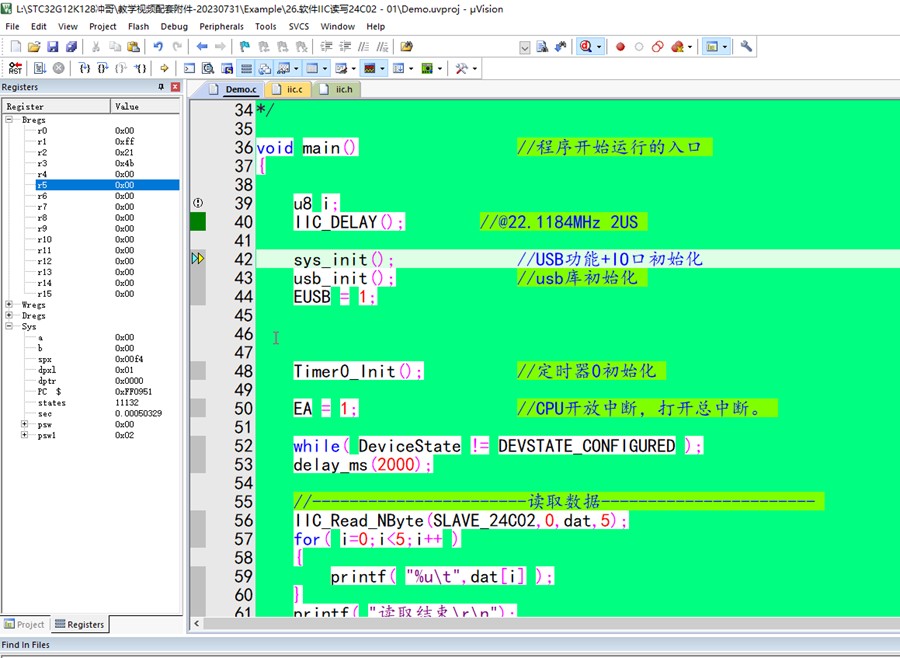The width and height of the screenshot is (900, 658).
Task: Insert a breakpoint using the red dot icon
Action: pyautogui.click(x=620, y=46)
